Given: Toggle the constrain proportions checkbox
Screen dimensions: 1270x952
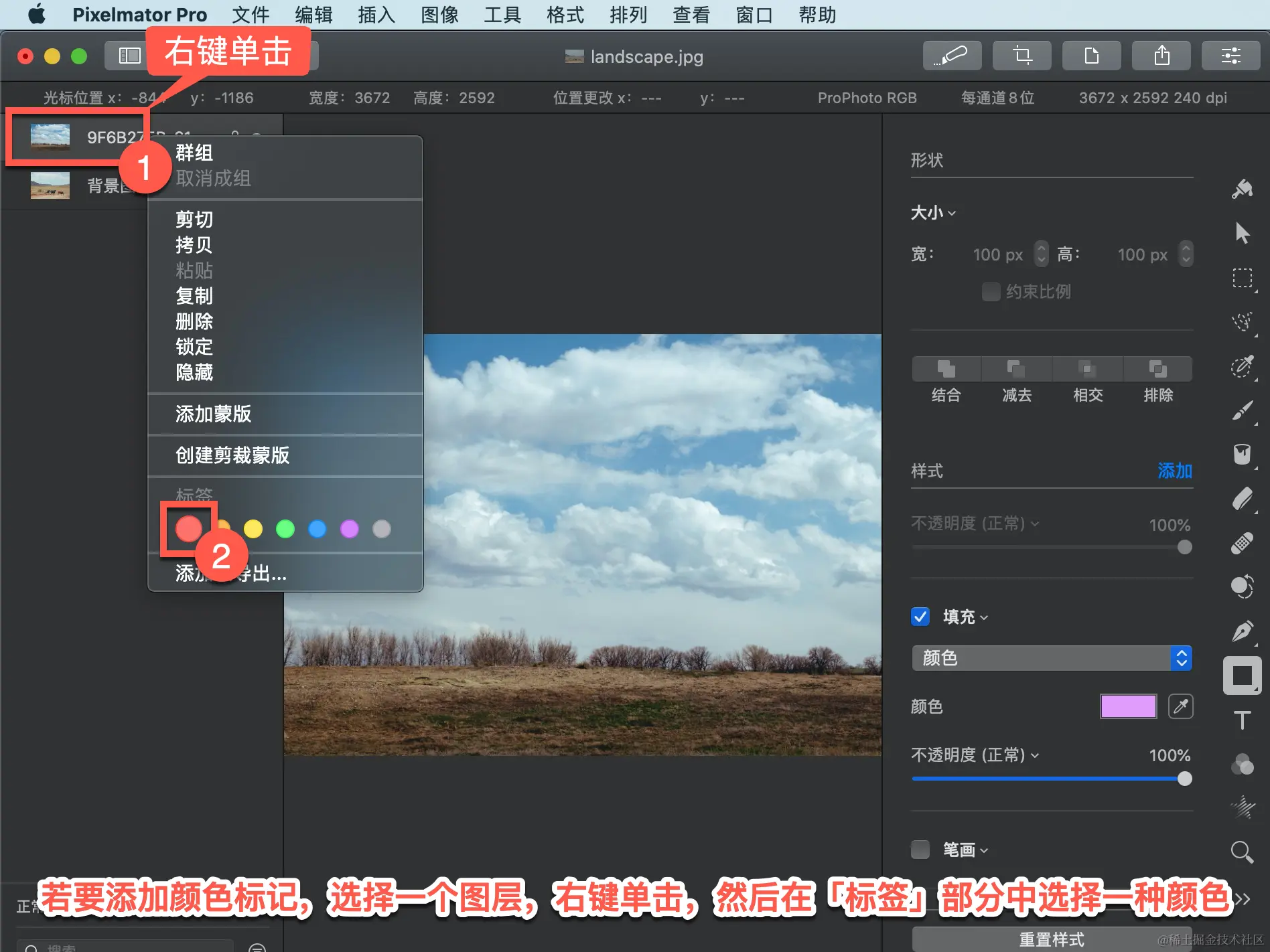Looking at the screenshot, I should (x=991, y=292).
